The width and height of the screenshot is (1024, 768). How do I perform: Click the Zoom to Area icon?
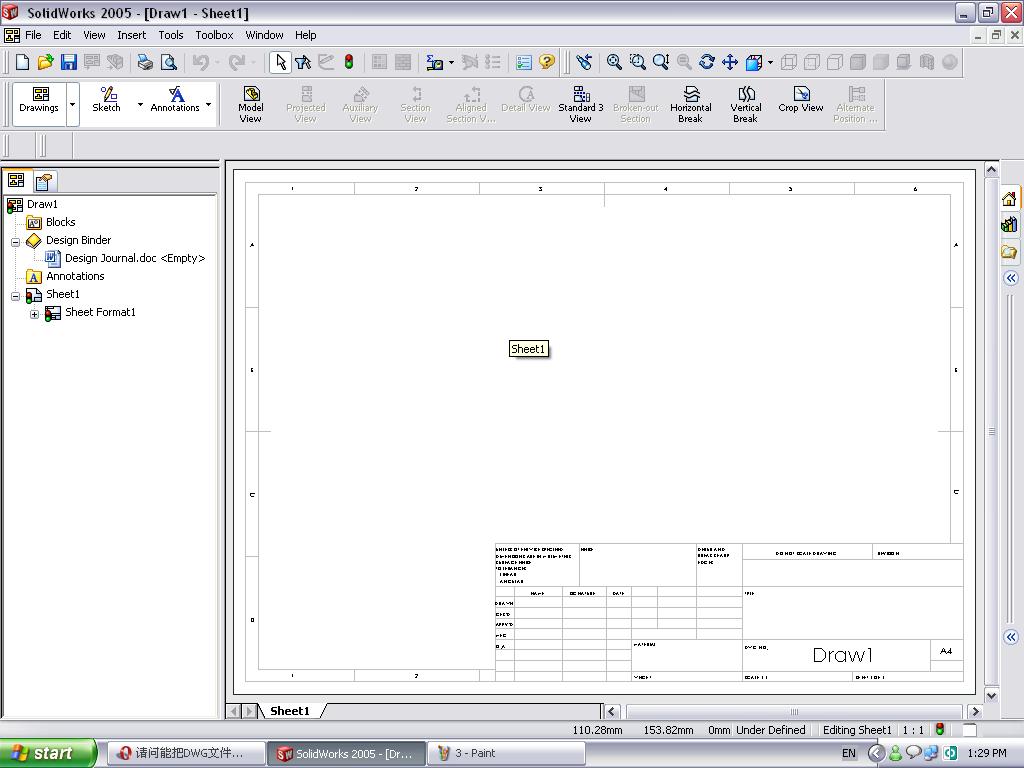point(637,62)
